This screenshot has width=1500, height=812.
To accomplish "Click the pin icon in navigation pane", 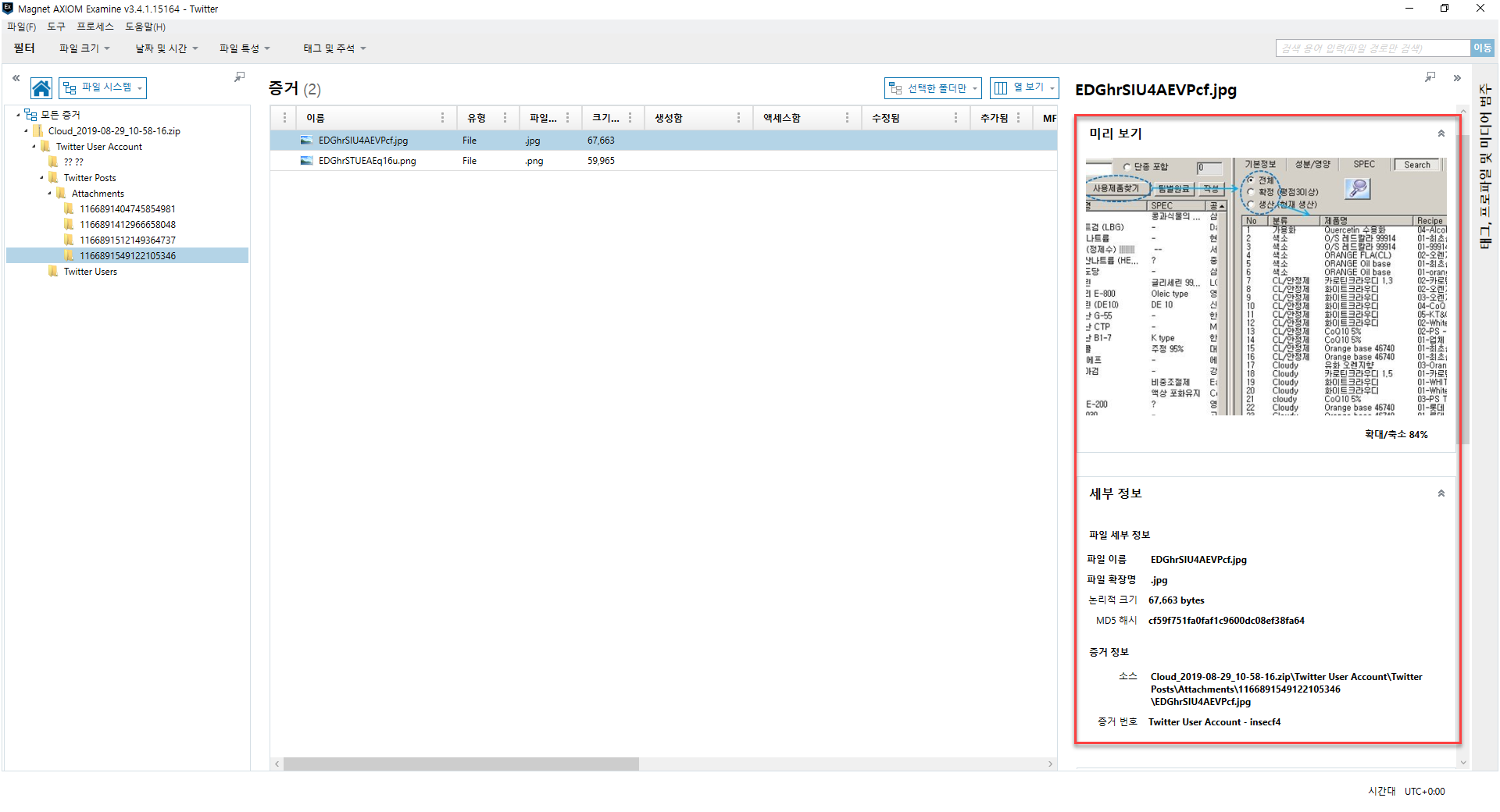I will pyautogui.click(x=239, y=77).
